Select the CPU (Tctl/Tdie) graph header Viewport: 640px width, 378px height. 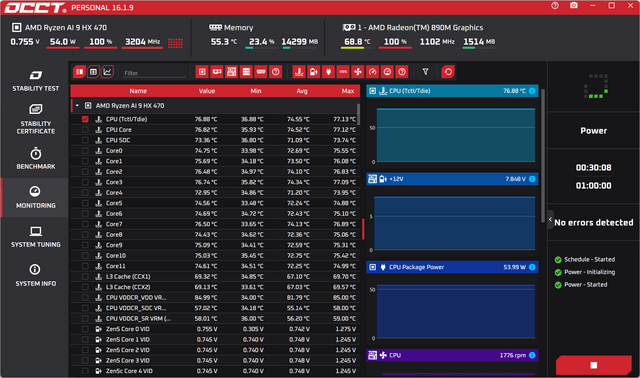pos(452,91)
